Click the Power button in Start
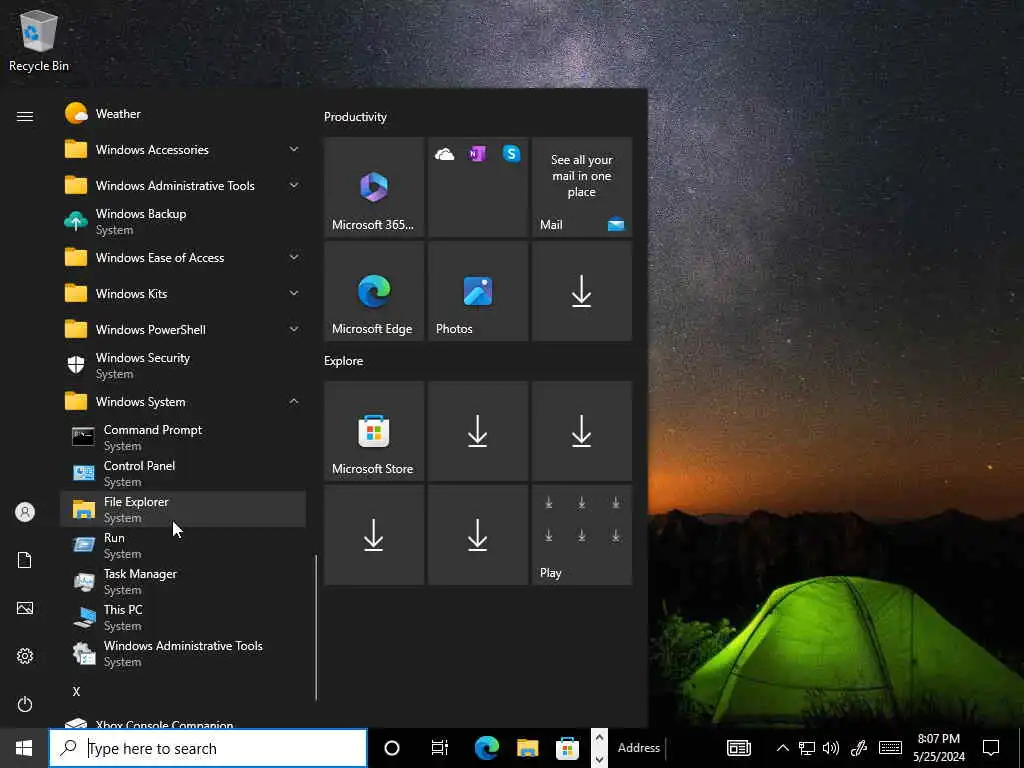This screenshot has height=768, width=1024. click(25, 704)
